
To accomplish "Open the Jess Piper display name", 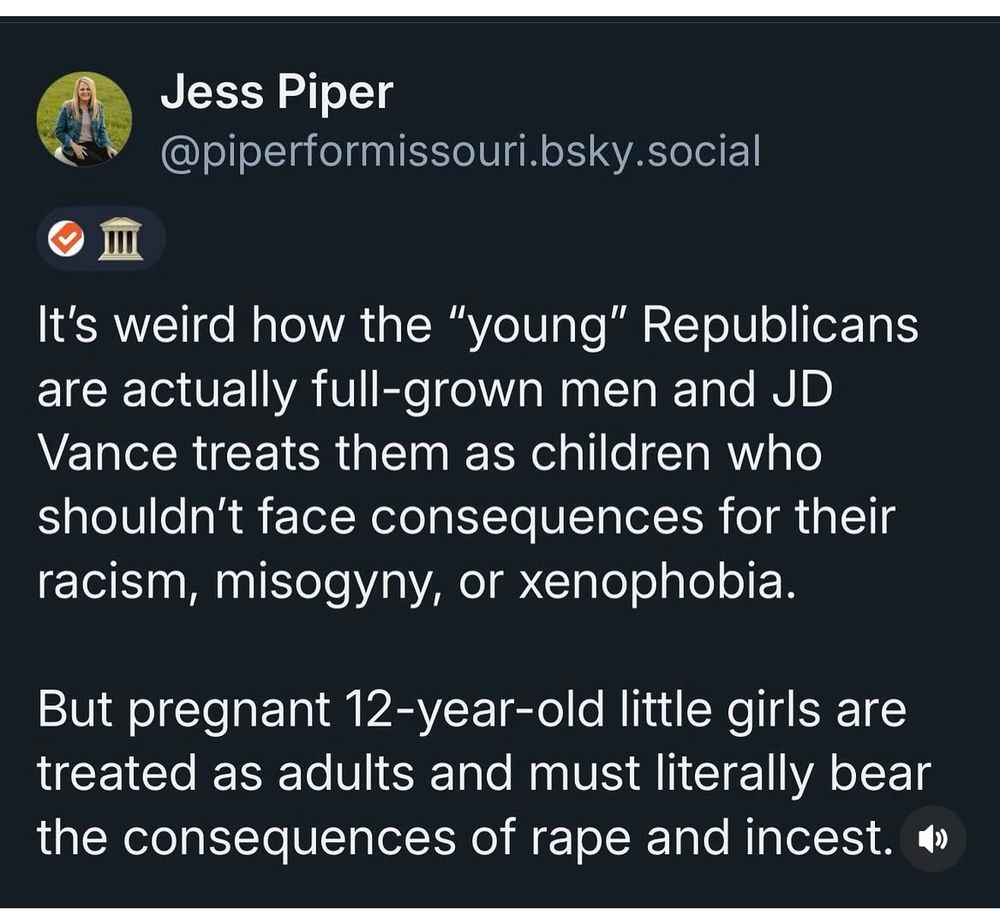I will pos(277,92).
